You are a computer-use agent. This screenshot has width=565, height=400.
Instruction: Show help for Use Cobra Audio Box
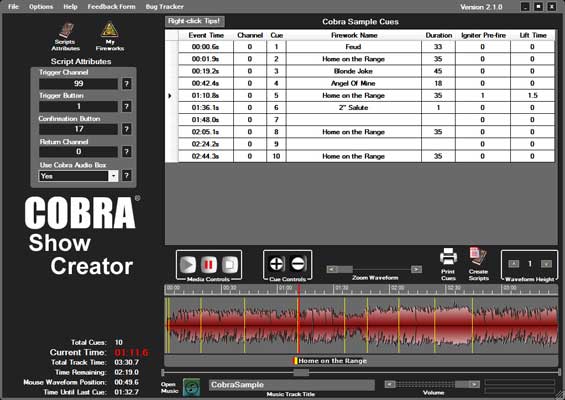126,176
